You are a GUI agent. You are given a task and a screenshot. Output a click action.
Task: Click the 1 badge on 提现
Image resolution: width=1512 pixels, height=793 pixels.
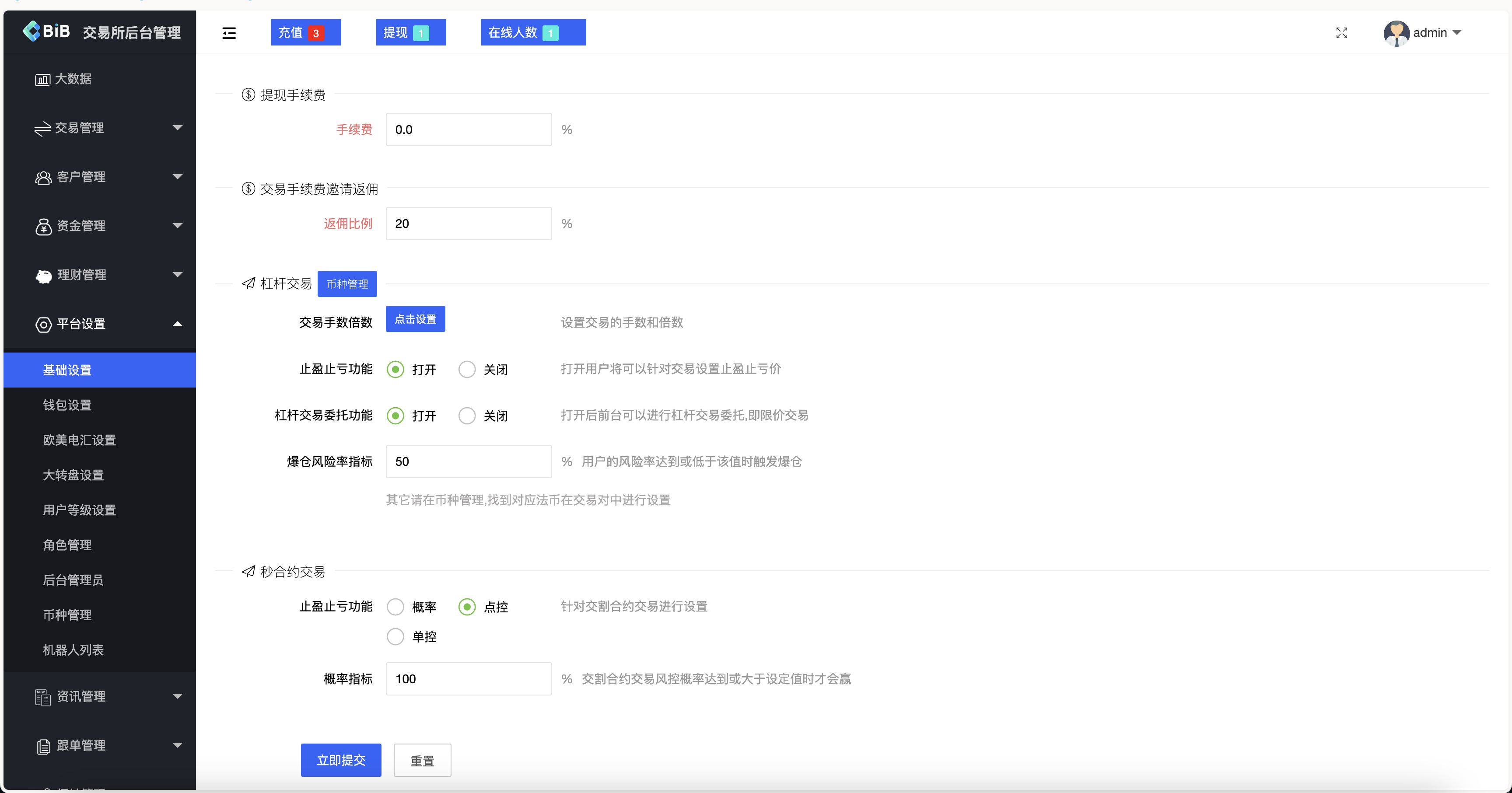(421, 33)
